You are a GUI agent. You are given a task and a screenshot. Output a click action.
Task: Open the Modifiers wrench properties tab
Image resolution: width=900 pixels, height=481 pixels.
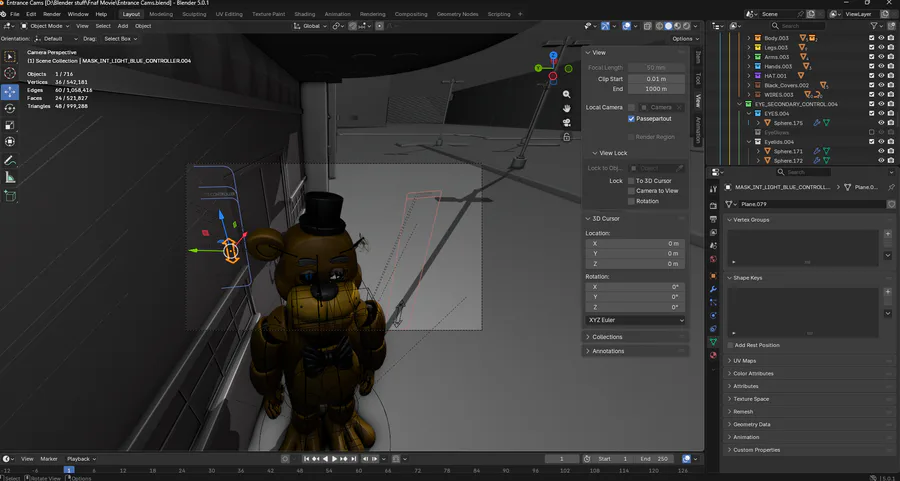tap(713, 289)
